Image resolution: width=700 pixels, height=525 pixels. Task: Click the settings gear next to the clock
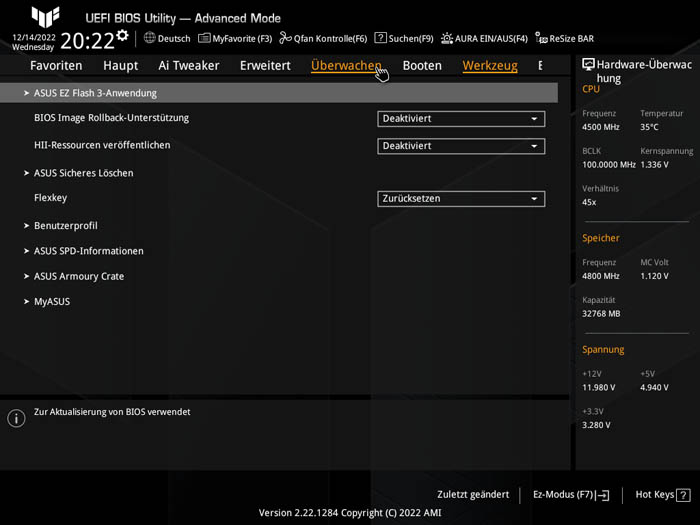coord(122,35)
